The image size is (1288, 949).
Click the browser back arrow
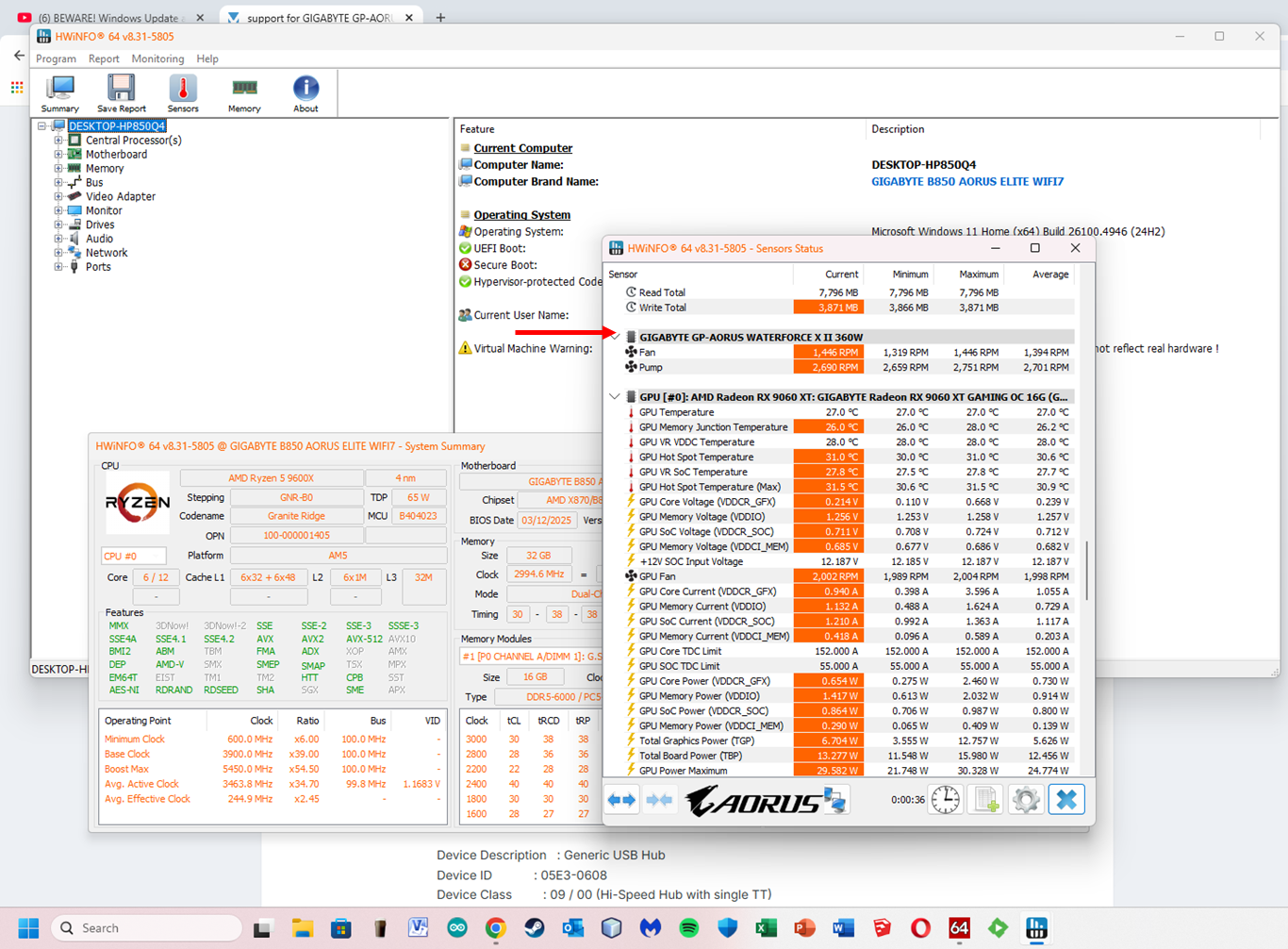[x=19, y=56]
